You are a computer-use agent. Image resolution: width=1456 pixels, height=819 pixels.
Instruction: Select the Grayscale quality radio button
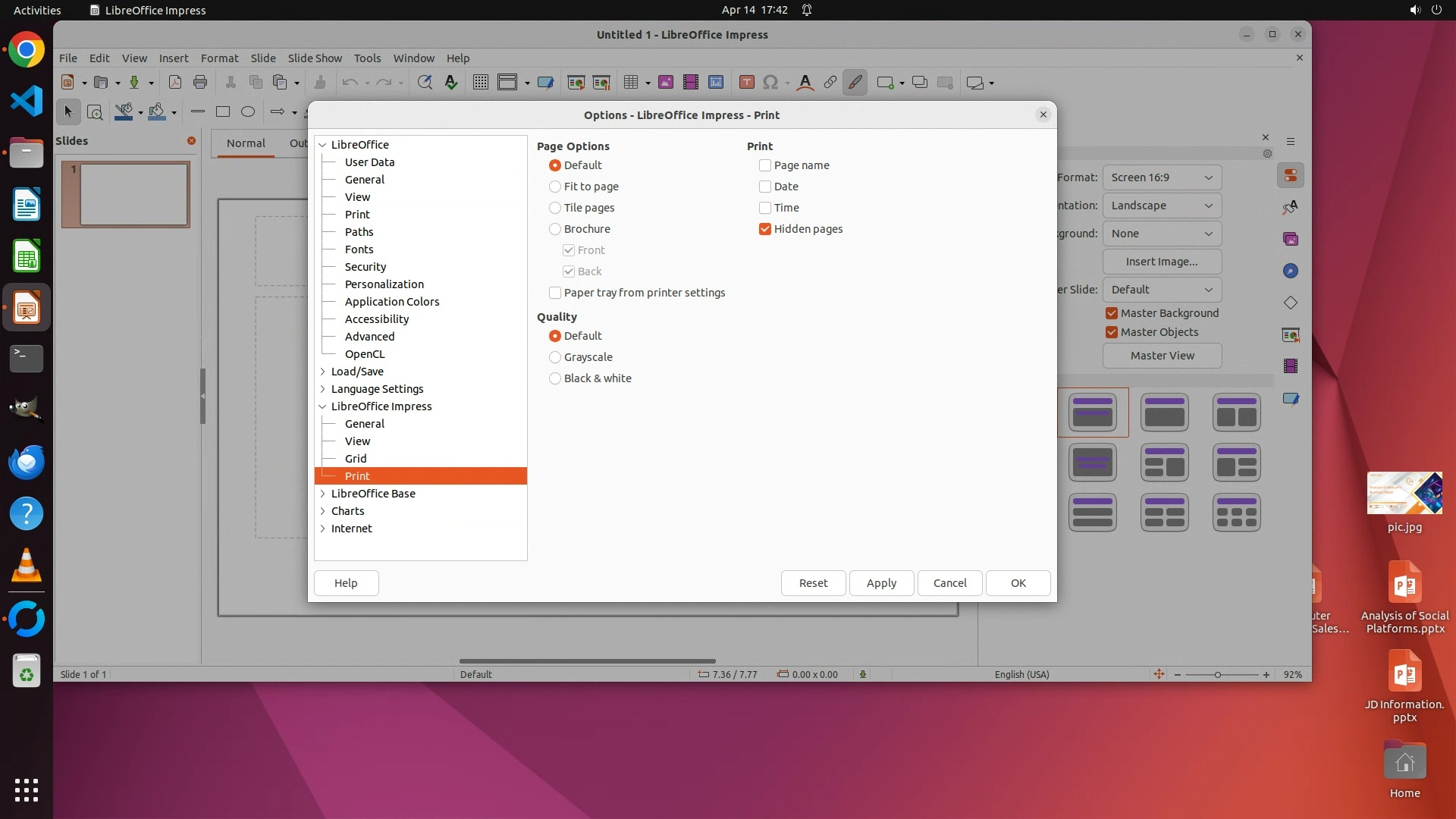click(x=555, y=357)
